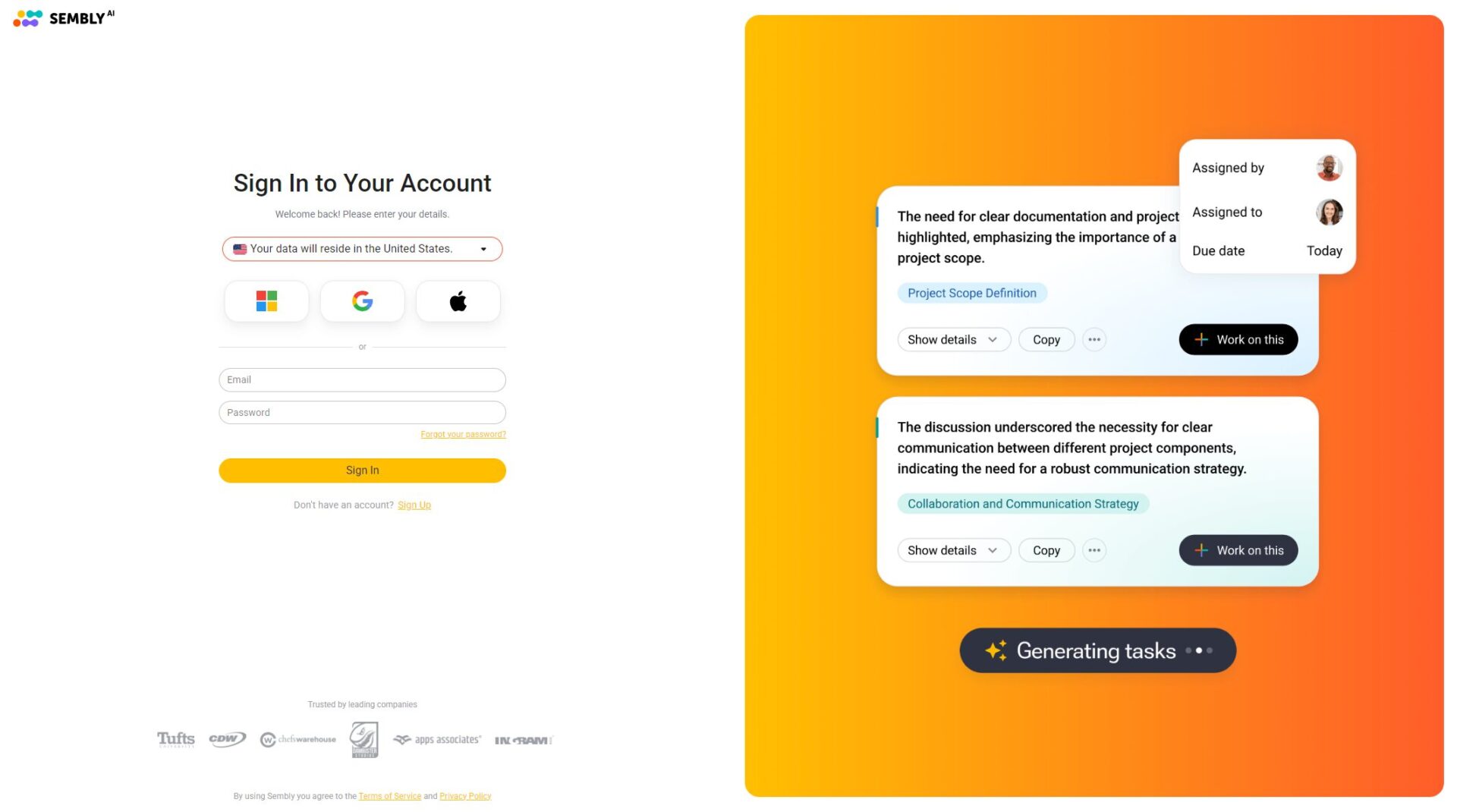Image resolution: width=1457 pixels, height=812 pixels.
Task: Open the Forgot your password link
Action: point(463,435)
